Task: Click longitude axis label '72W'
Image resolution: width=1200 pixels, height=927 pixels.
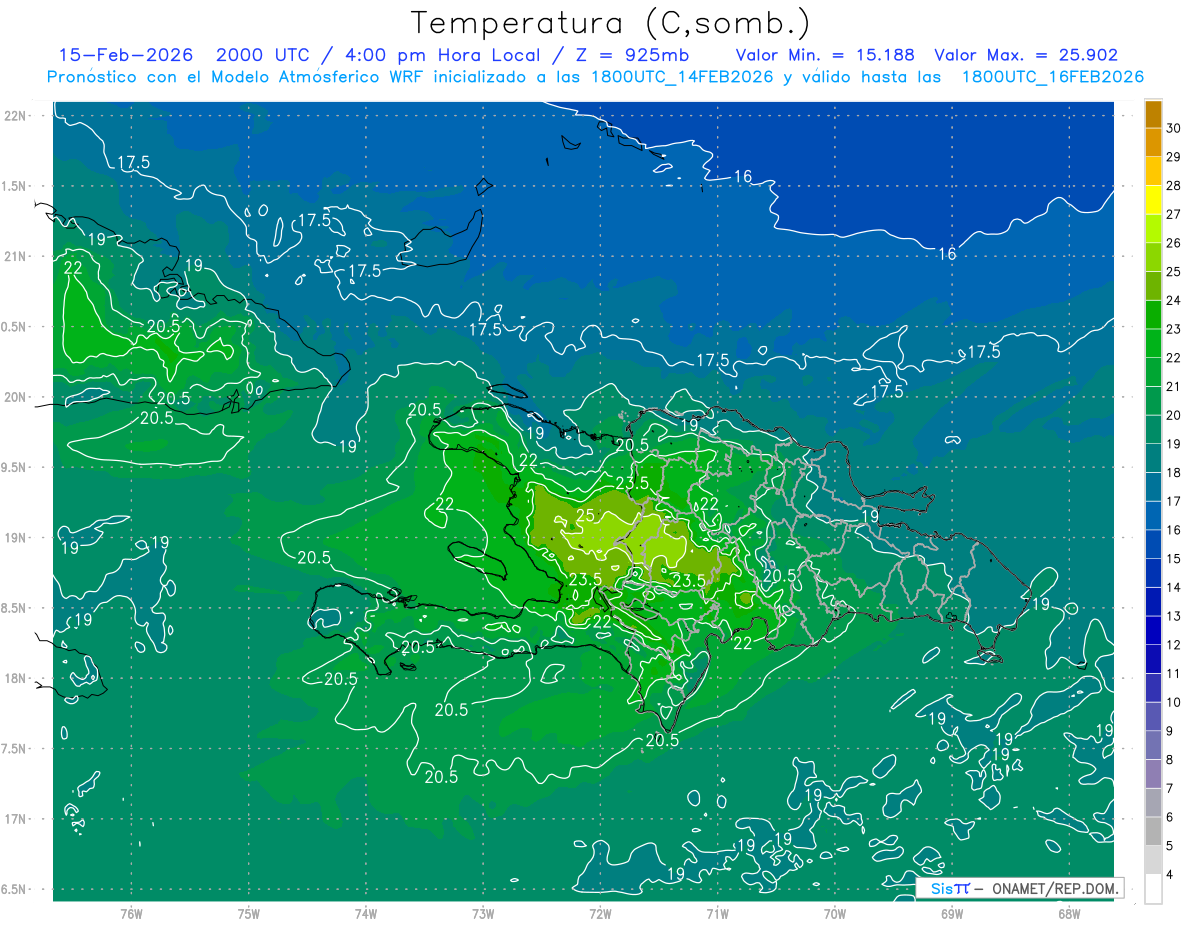Action: (600, 913)
